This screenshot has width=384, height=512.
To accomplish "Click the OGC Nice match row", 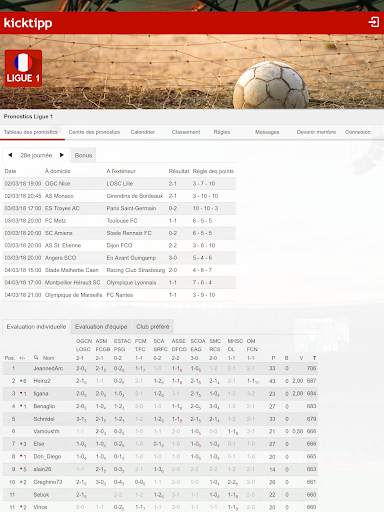I will [119, 183].
